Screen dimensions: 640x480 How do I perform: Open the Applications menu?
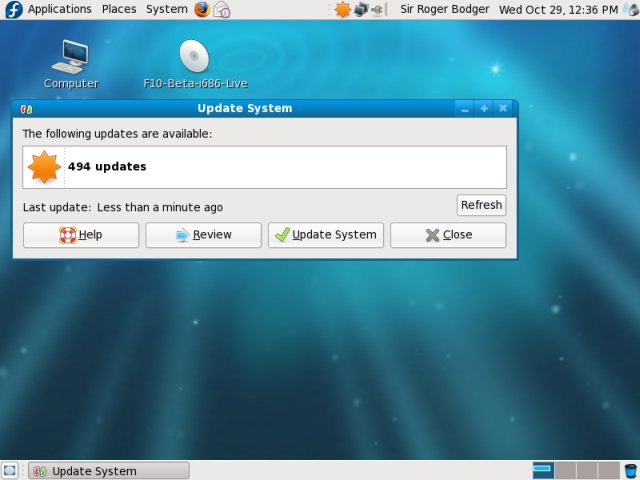pyautogui.click(x=60, y=9)
